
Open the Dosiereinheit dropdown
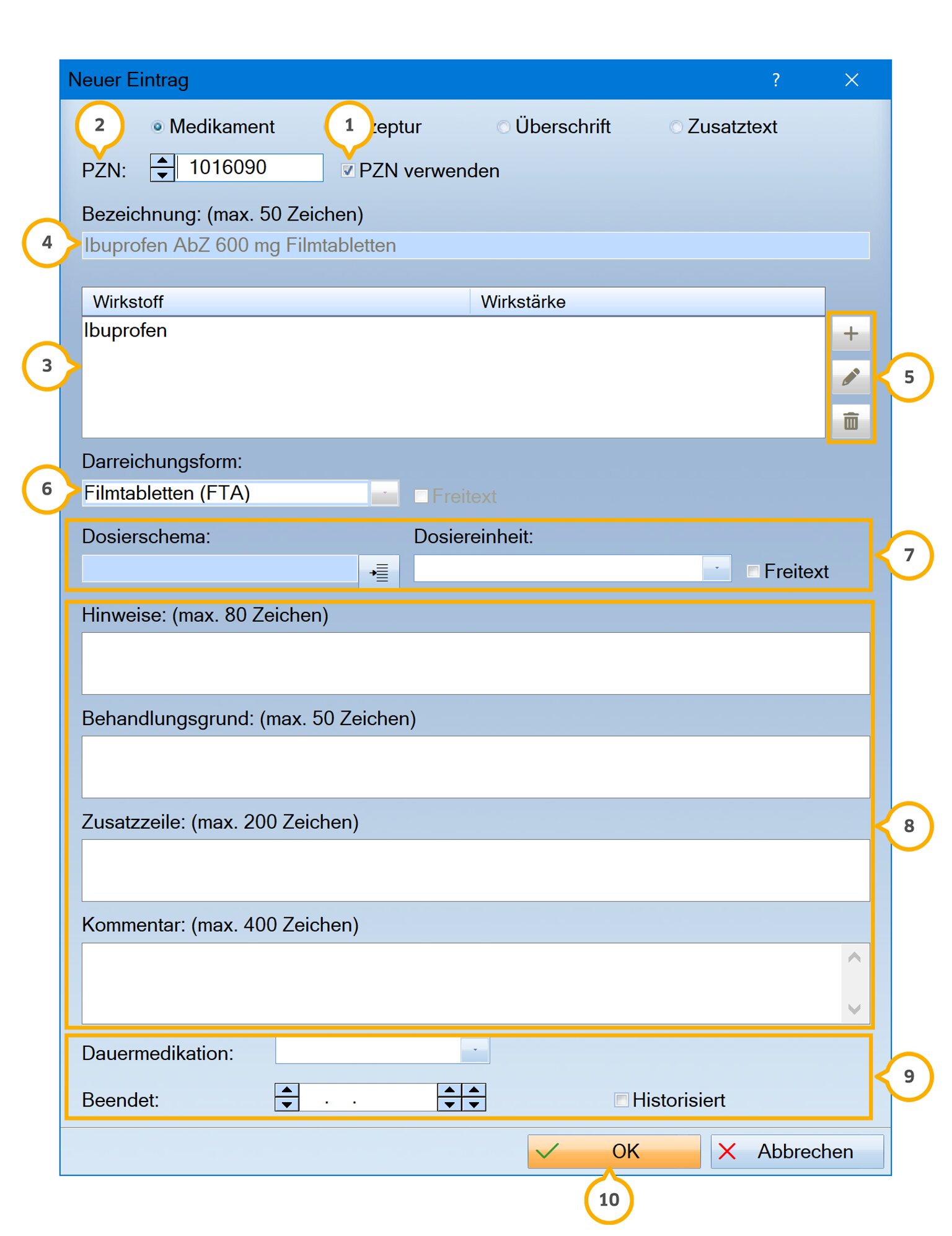[716, 568]
